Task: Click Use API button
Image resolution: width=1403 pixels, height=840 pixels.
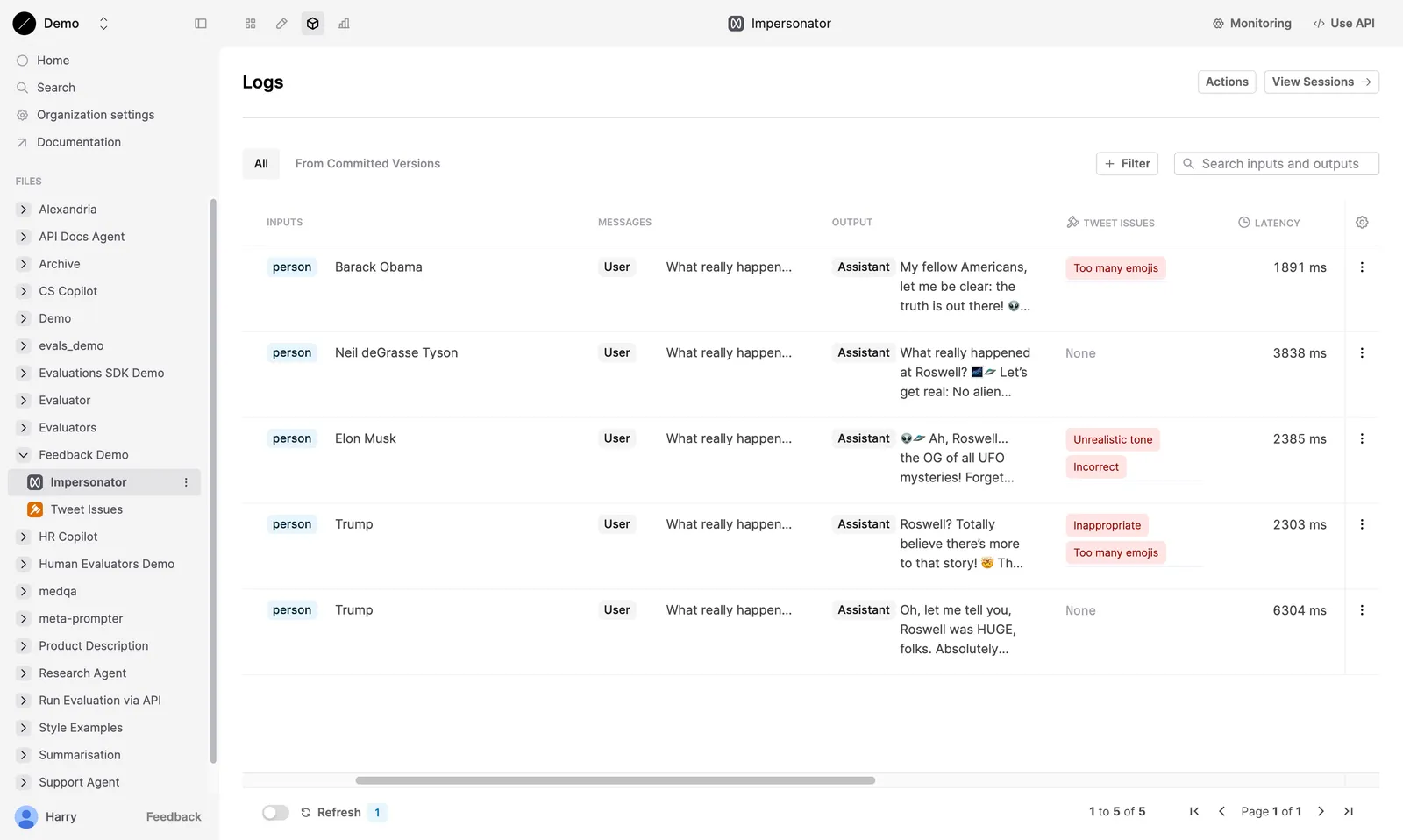Action: coord(1343,24)
